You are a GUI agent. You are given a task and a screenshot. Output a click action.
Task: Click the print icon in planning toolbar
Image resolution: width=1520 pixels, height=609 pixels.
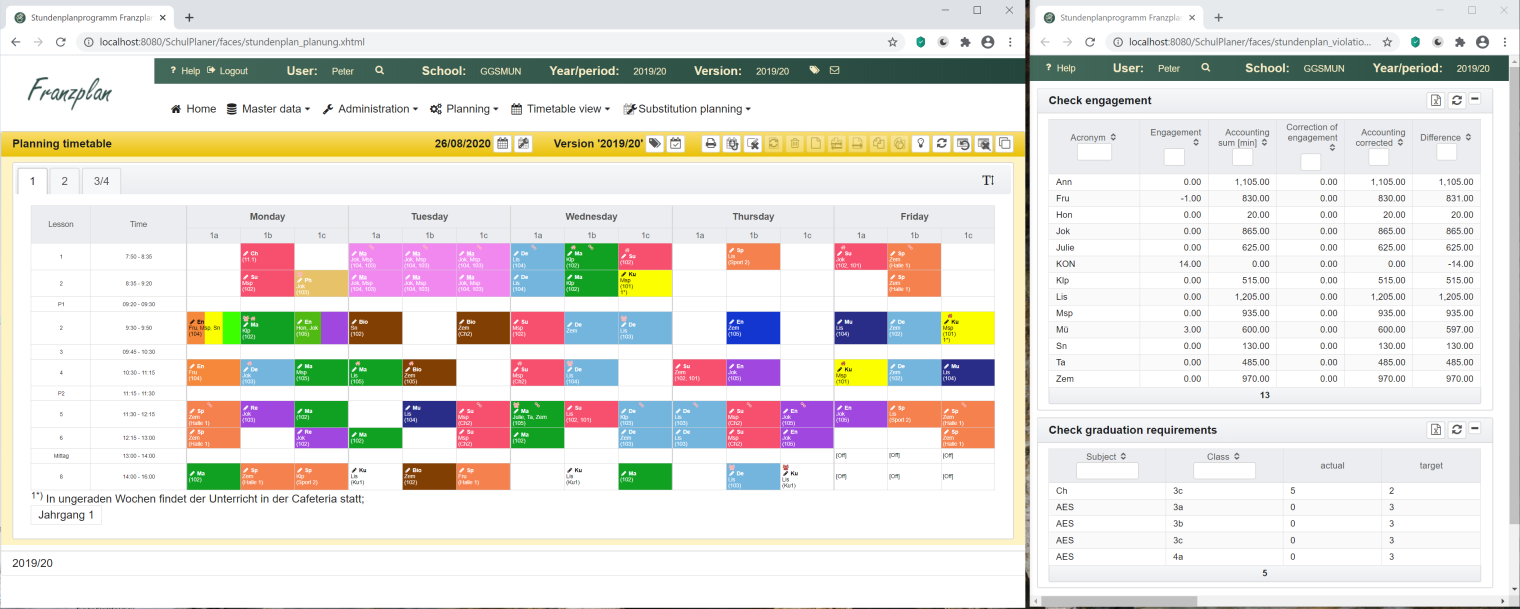710,144
